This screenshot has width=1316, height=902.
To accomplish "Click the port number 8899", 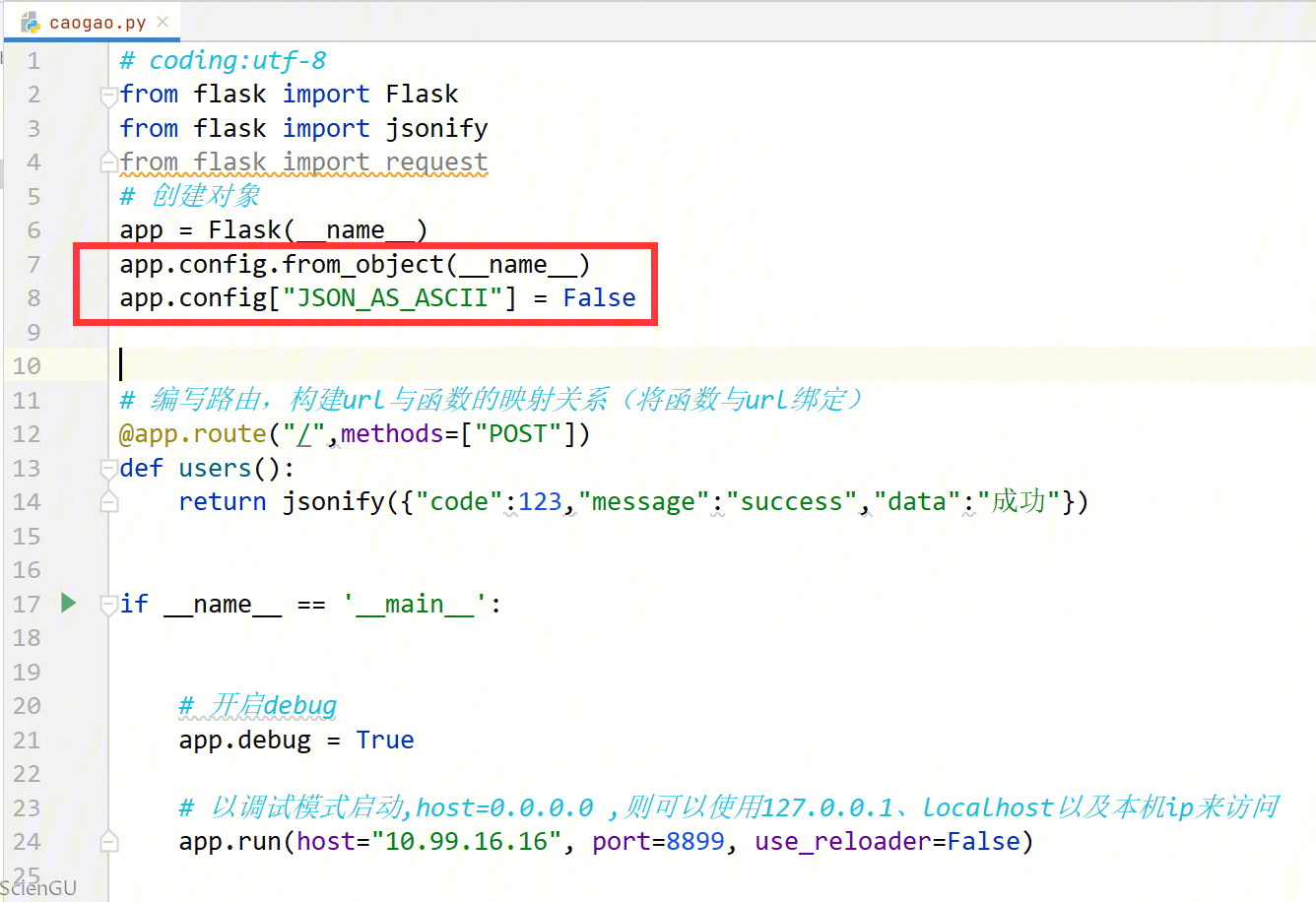I will pos(694,842).
